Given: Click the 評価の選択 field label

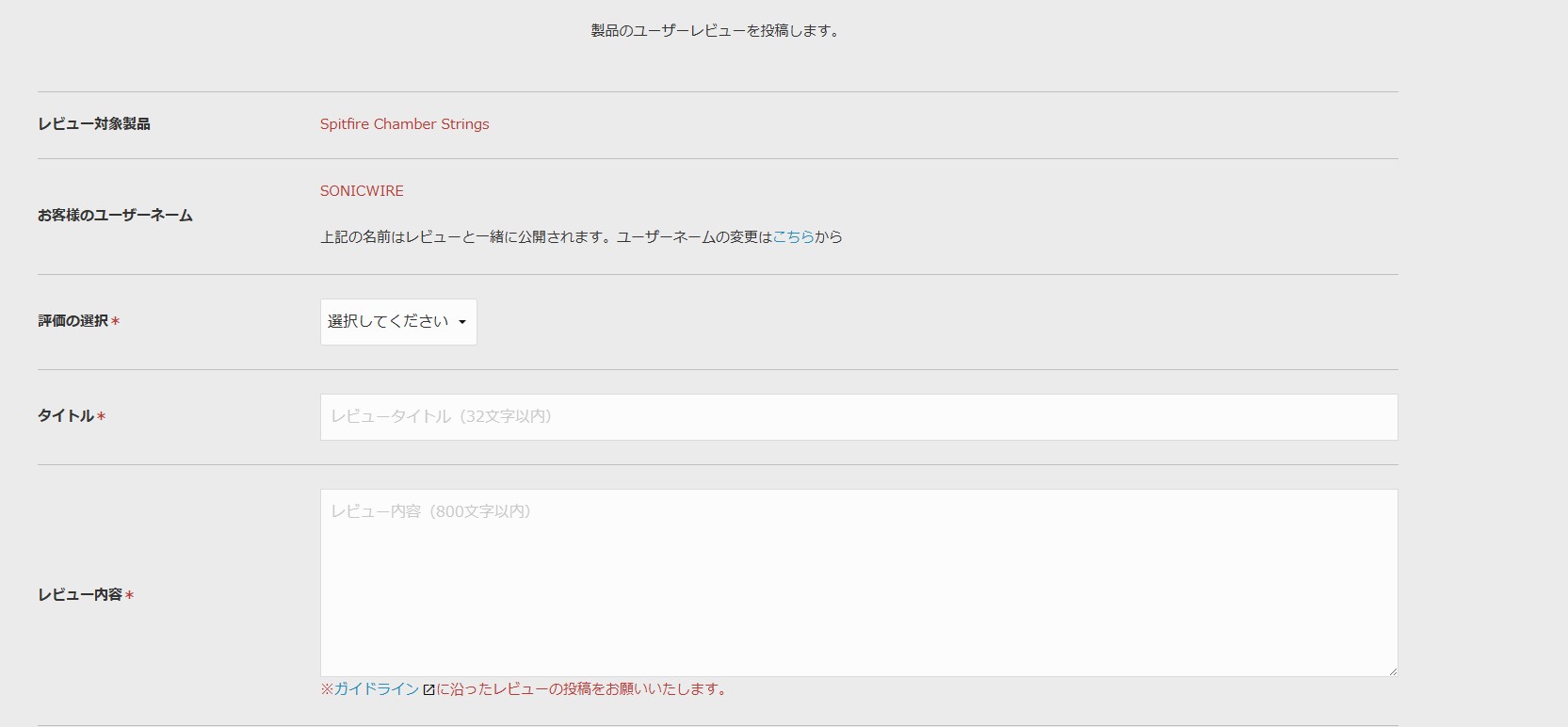Looking at the screenshot, I should click(x=73, y=321).
